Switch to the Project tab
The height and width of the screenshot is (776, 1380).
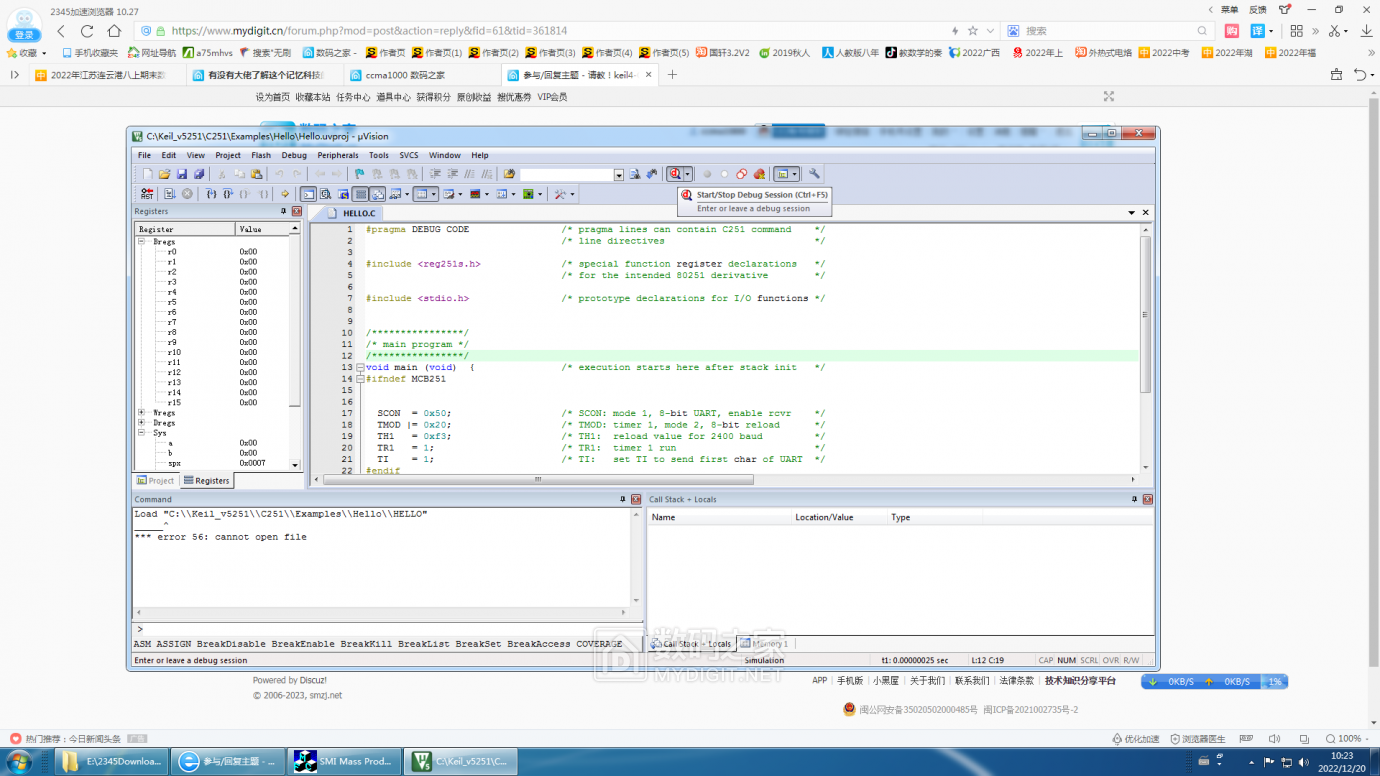(x=155, y=481)
